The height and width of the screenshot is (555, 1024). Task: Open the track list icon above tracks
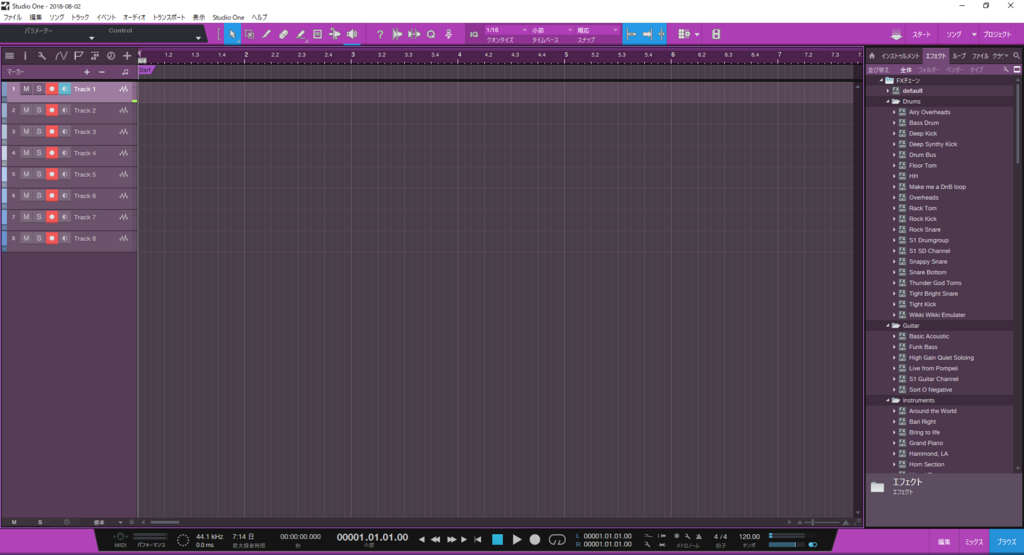pyautogui.click(x=9, y=56)
